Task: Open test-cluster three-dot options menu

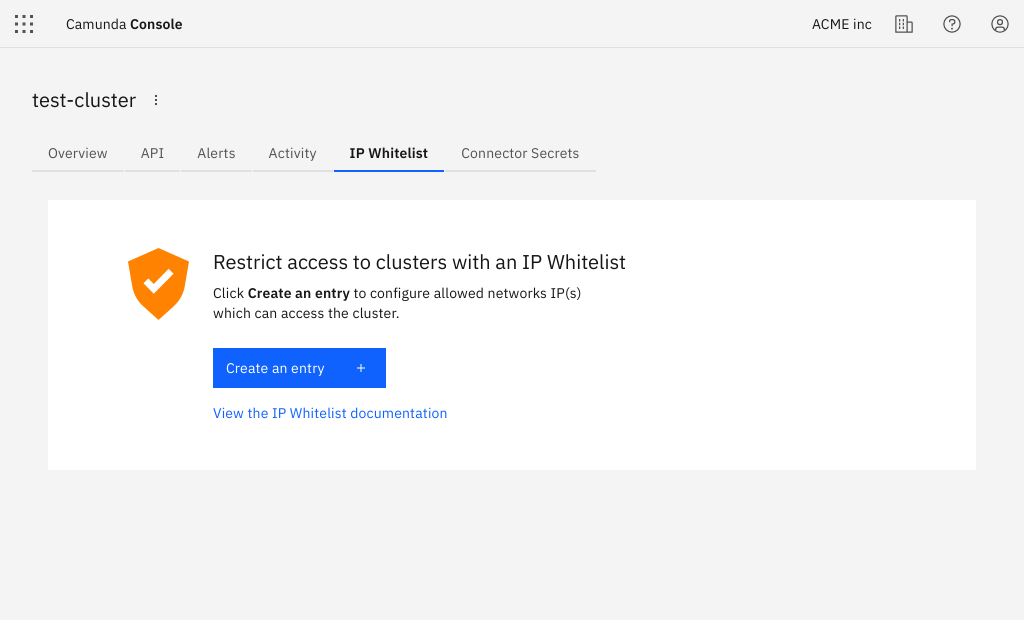Action: pyautogui.click(x=156, y=100)
